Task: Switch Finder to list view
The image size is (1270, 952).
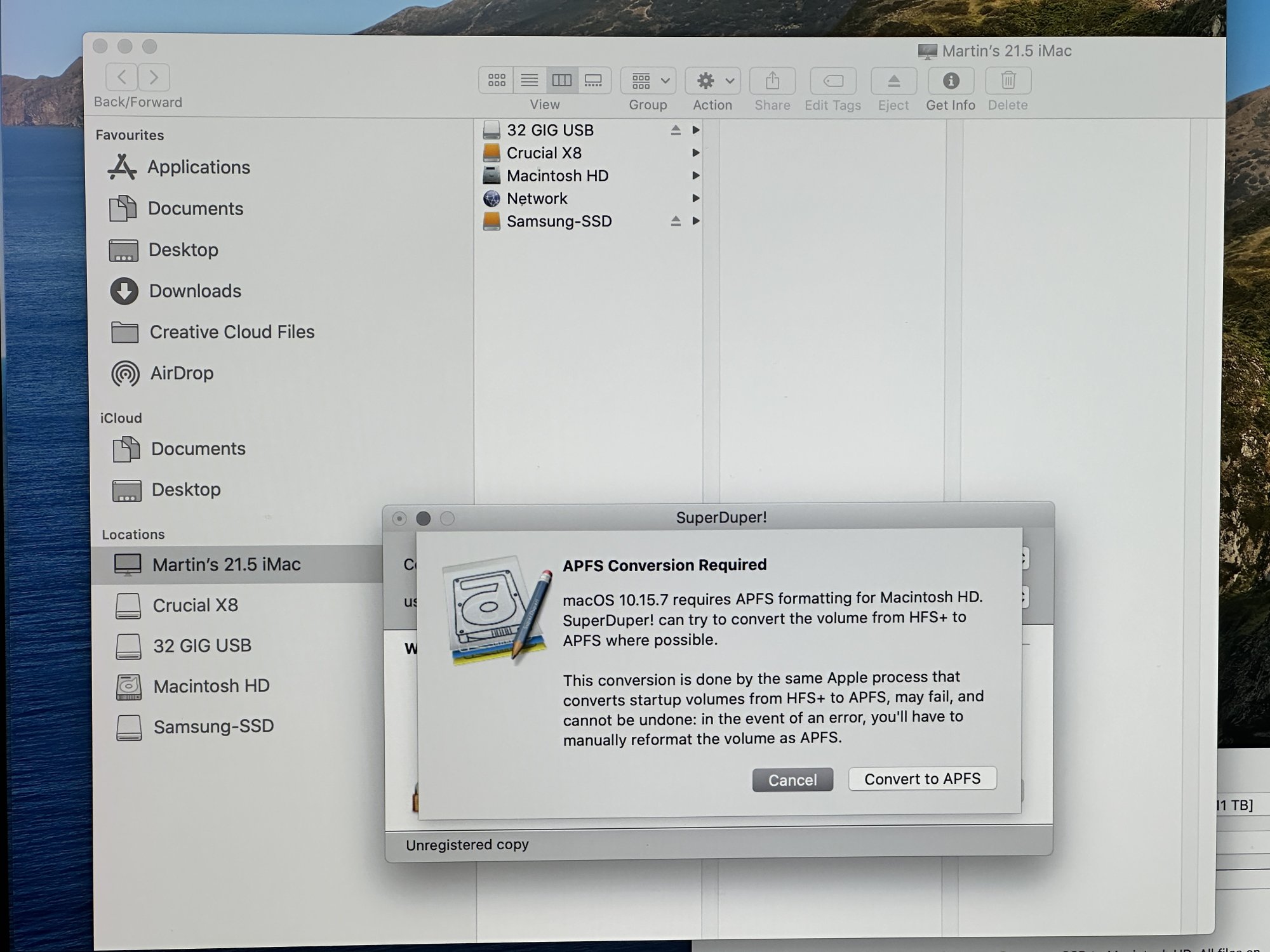Action: [x=530, y=81]
